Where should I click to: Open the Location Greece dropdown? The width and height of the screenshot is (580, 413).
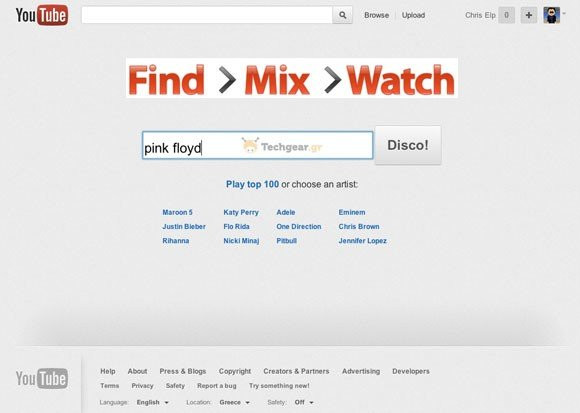(235, 402)
